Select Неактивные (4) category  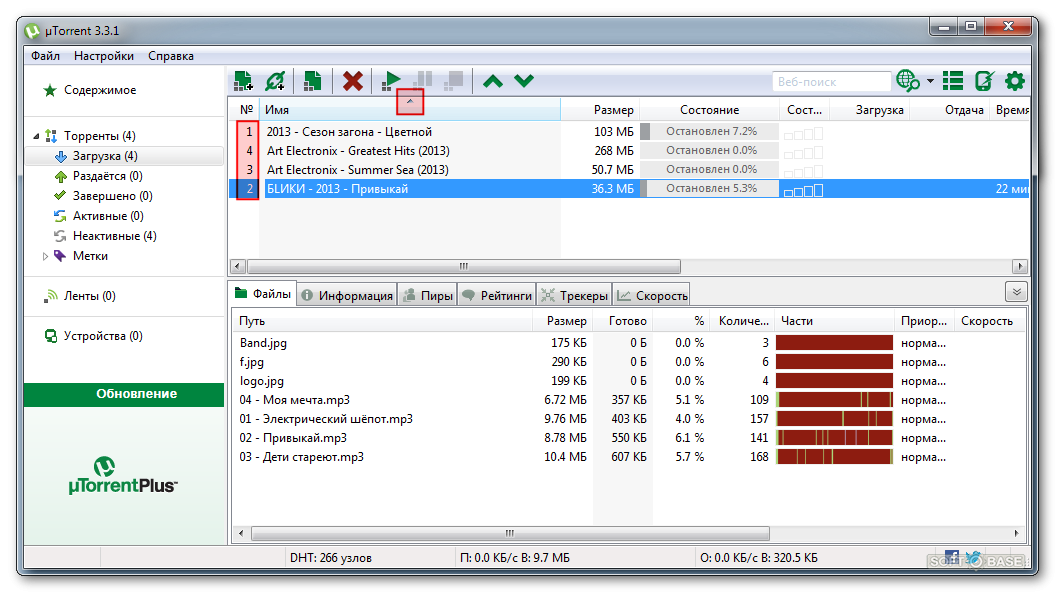point(114,236)
